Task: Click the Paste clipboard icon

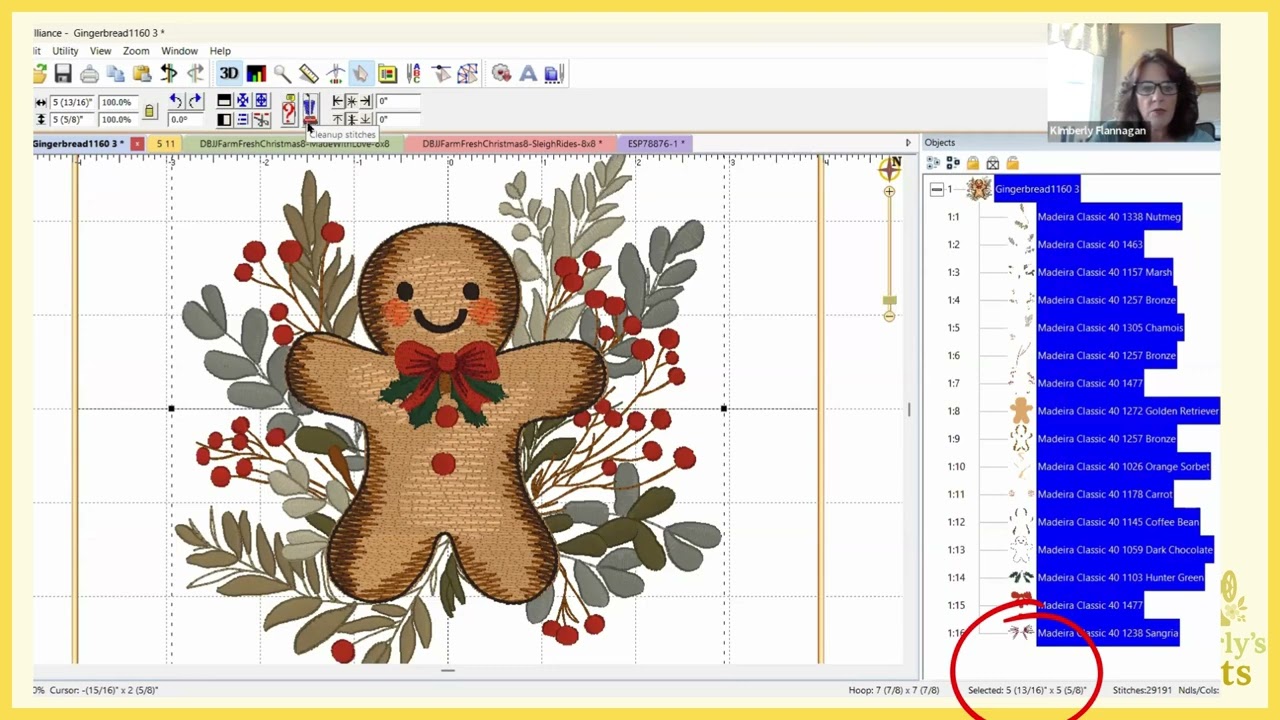Action: (x=141, y=73)
